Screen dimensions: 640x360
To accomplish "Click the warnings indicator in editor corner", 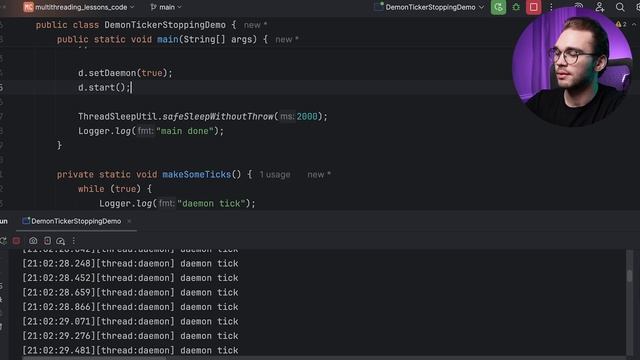I will 621,24.
